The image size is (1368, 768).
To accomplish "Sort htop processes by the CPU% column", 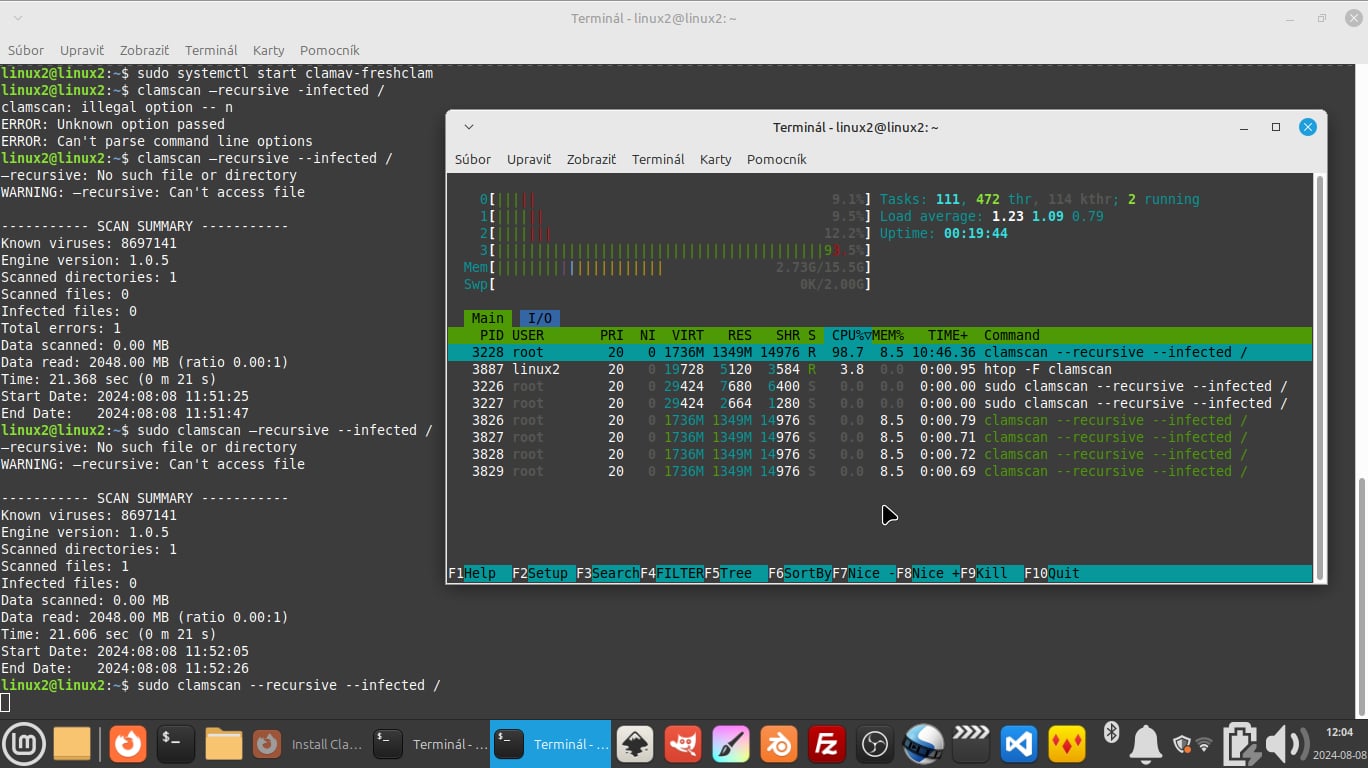I will pos(849,335).
